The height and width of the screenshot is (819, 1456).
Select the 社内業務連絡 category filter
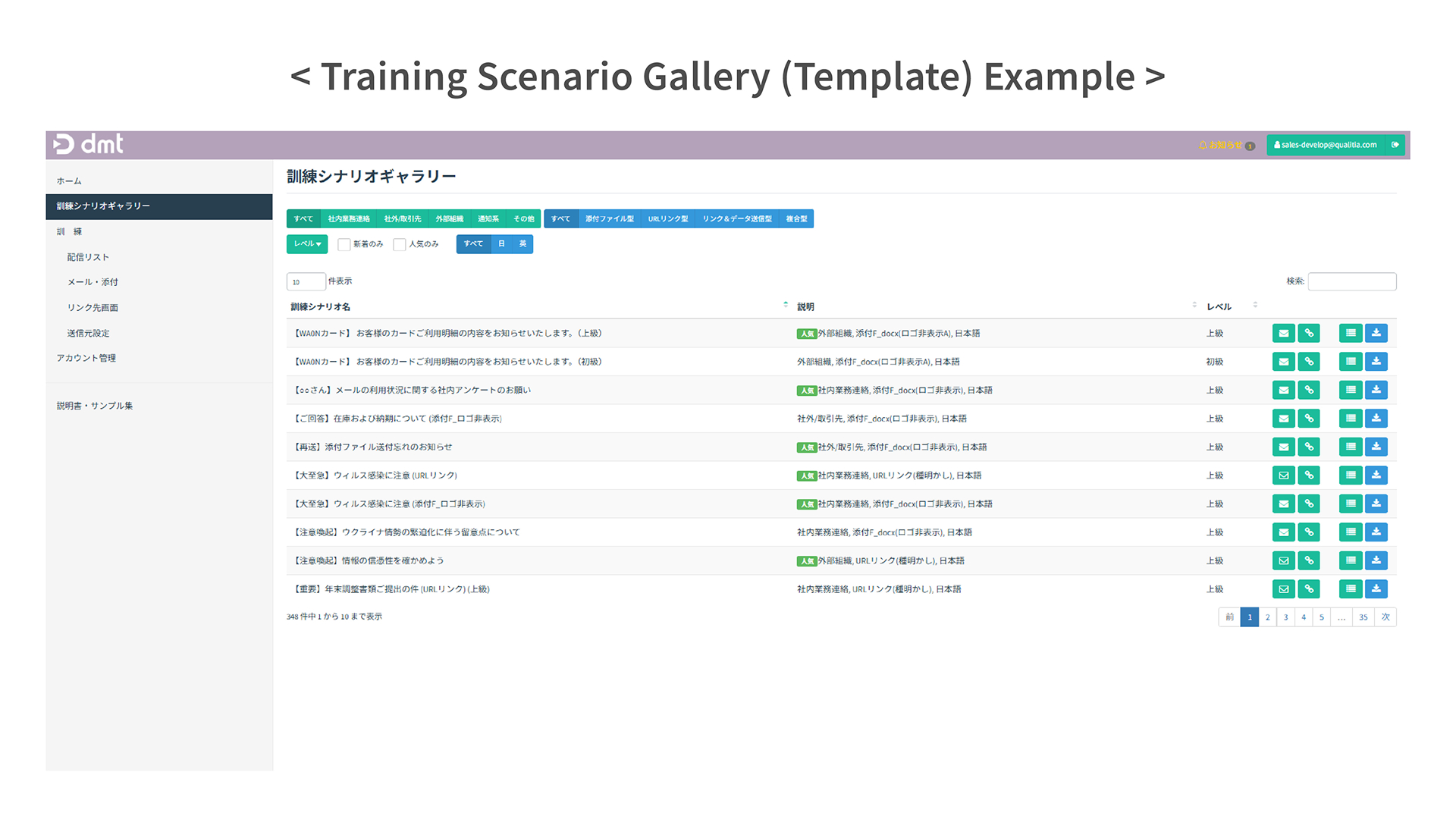click(349, 219)
